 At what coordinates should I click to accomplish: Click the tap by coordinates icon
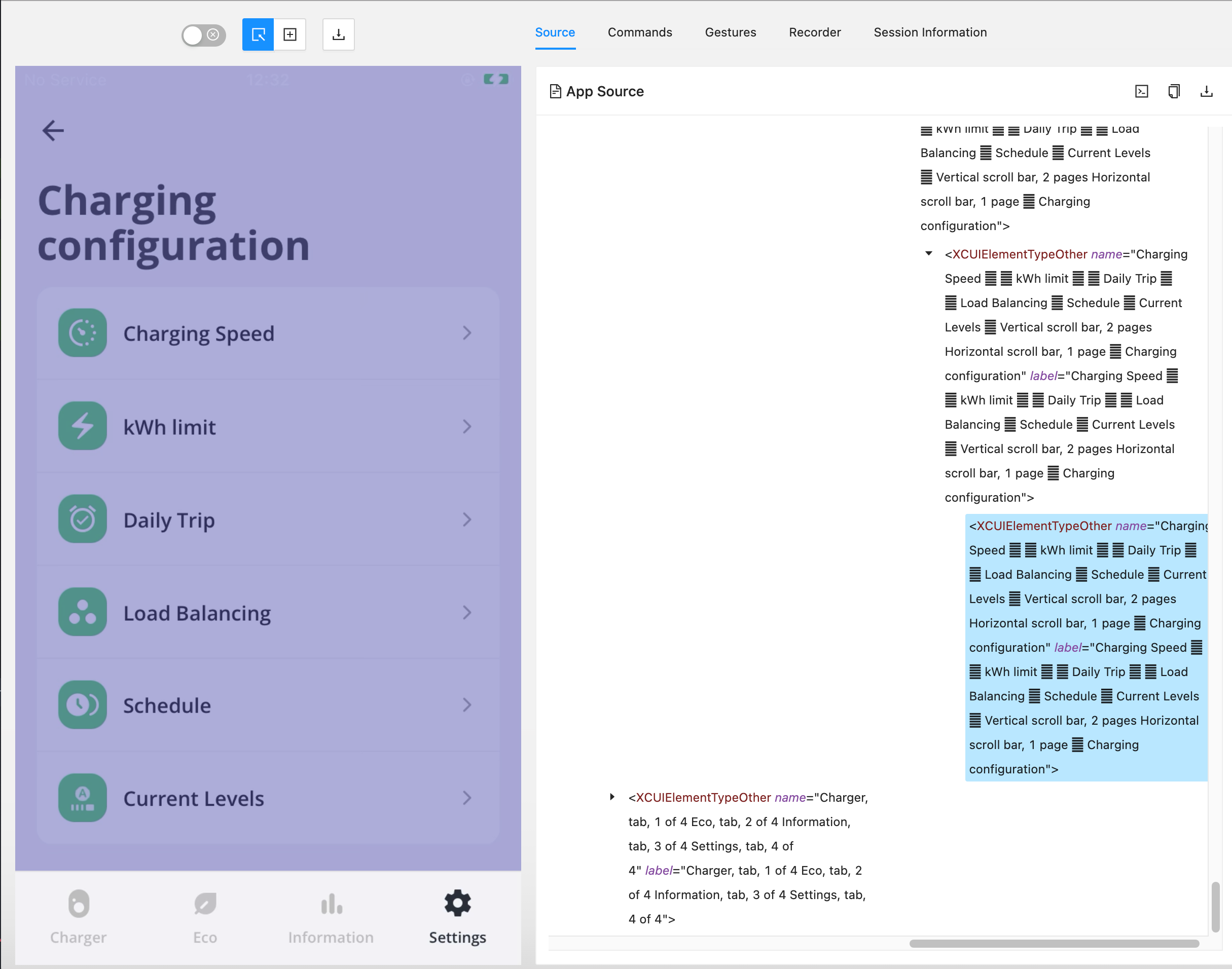290,34
